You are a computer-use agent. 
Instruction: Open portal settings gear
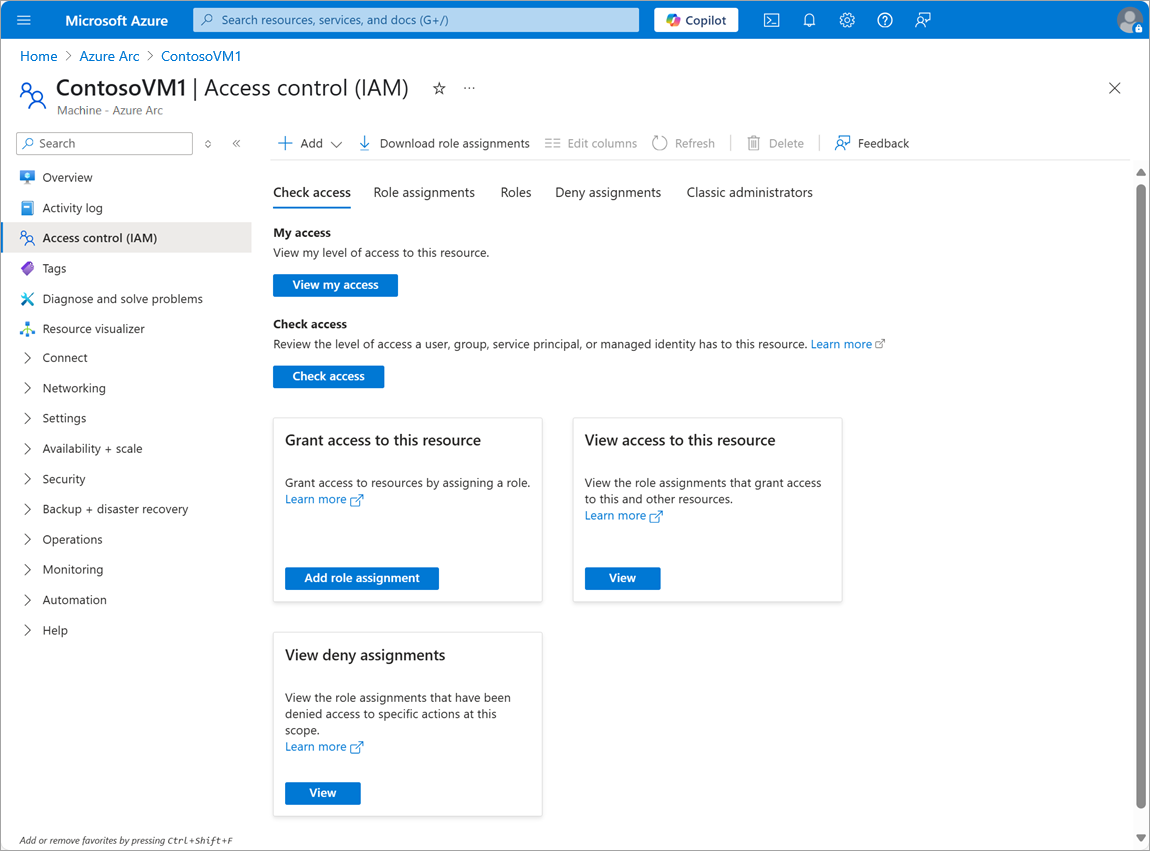(847, 20)
